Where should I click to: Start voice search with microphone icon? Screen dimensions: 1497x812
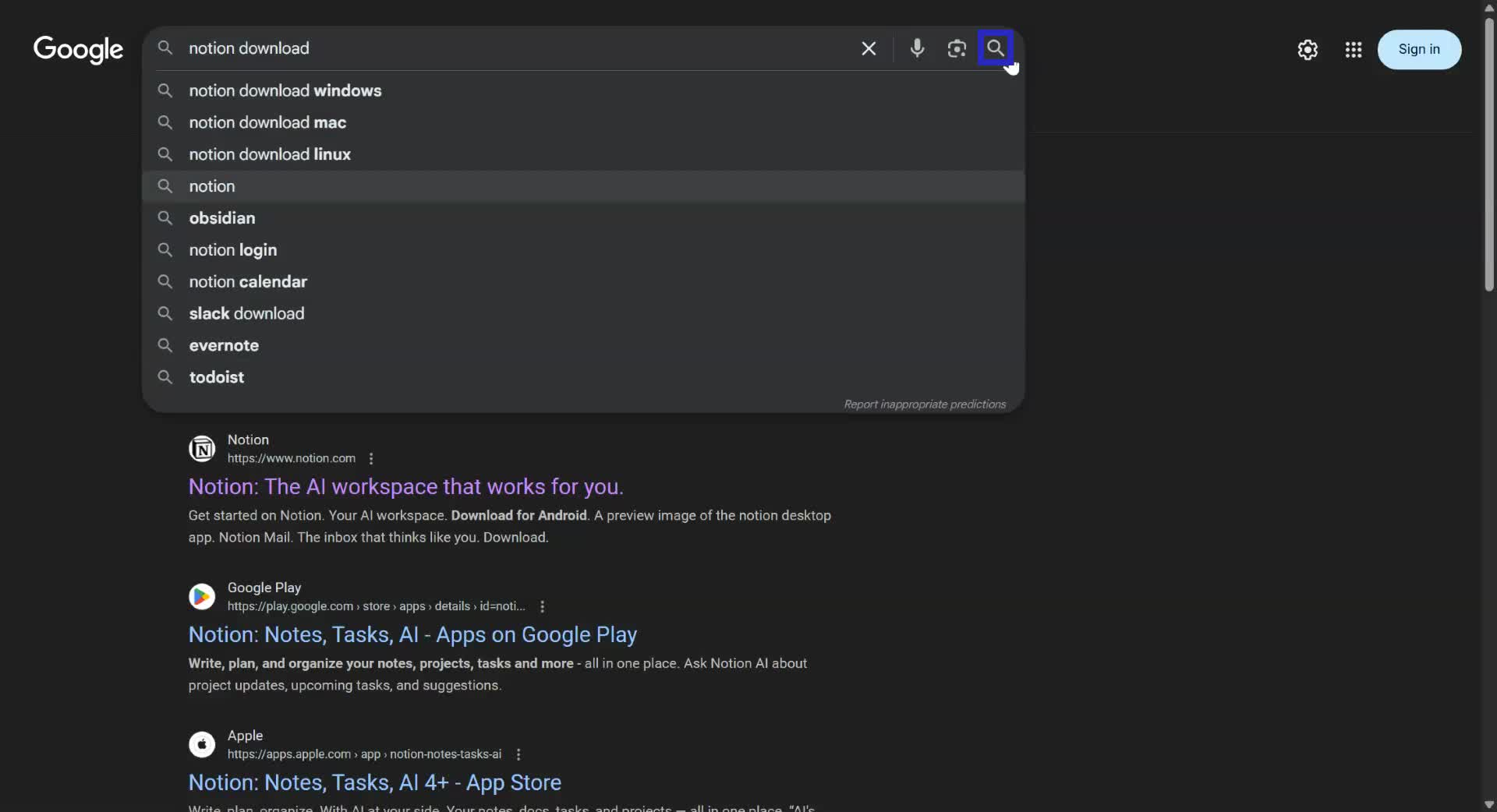pyautogui.click(x=917, y=48)
